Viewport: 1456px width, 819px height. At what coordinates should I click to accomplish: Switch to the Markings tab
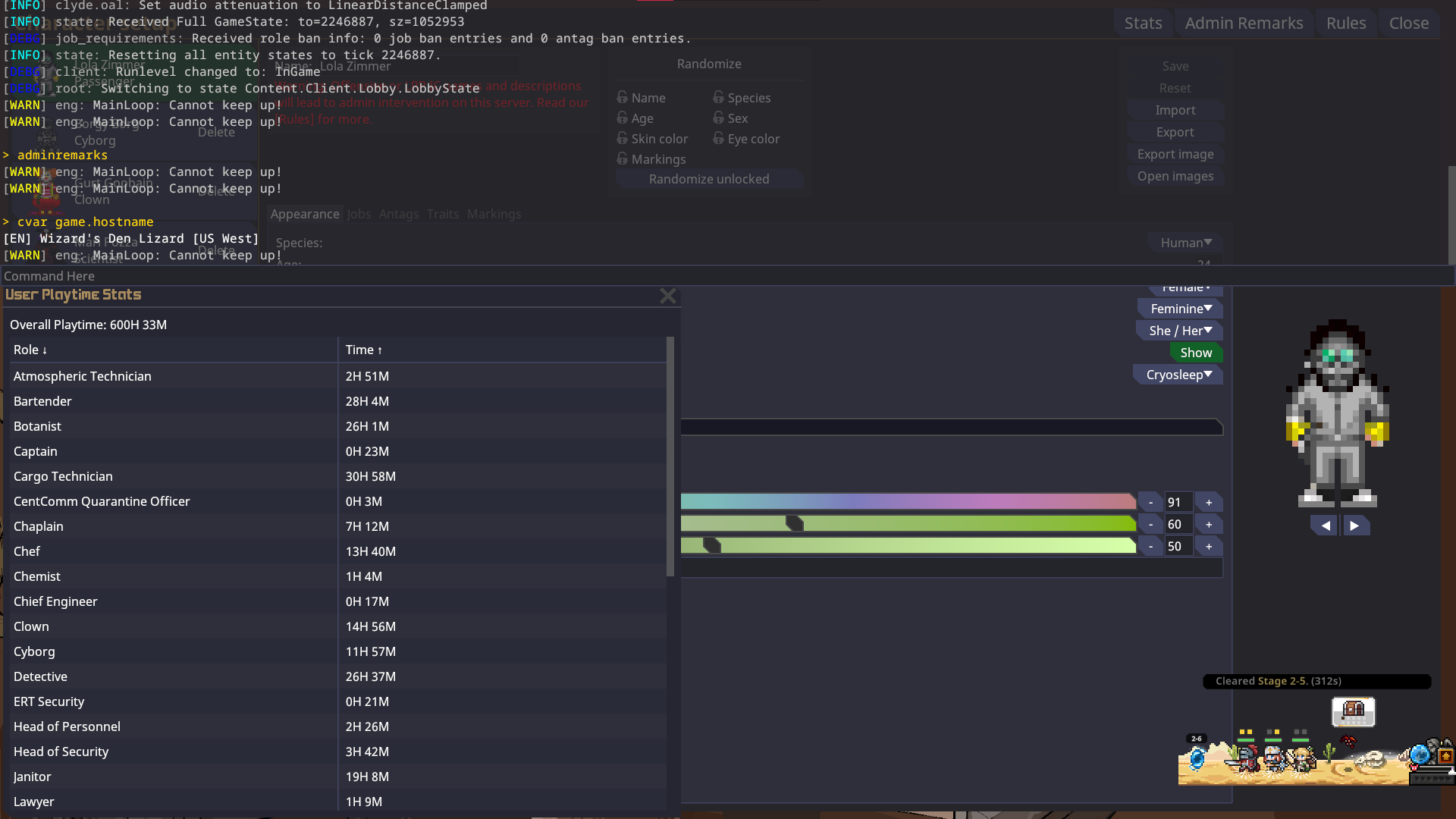tap(494, 215)
